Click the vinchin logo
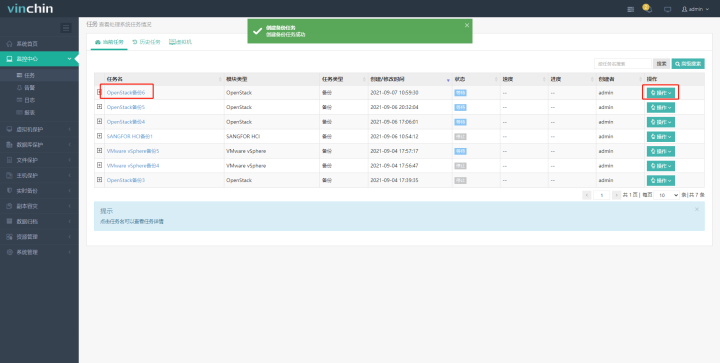The image size is (720, 363). pyautogui.click(x=30, y=8)
